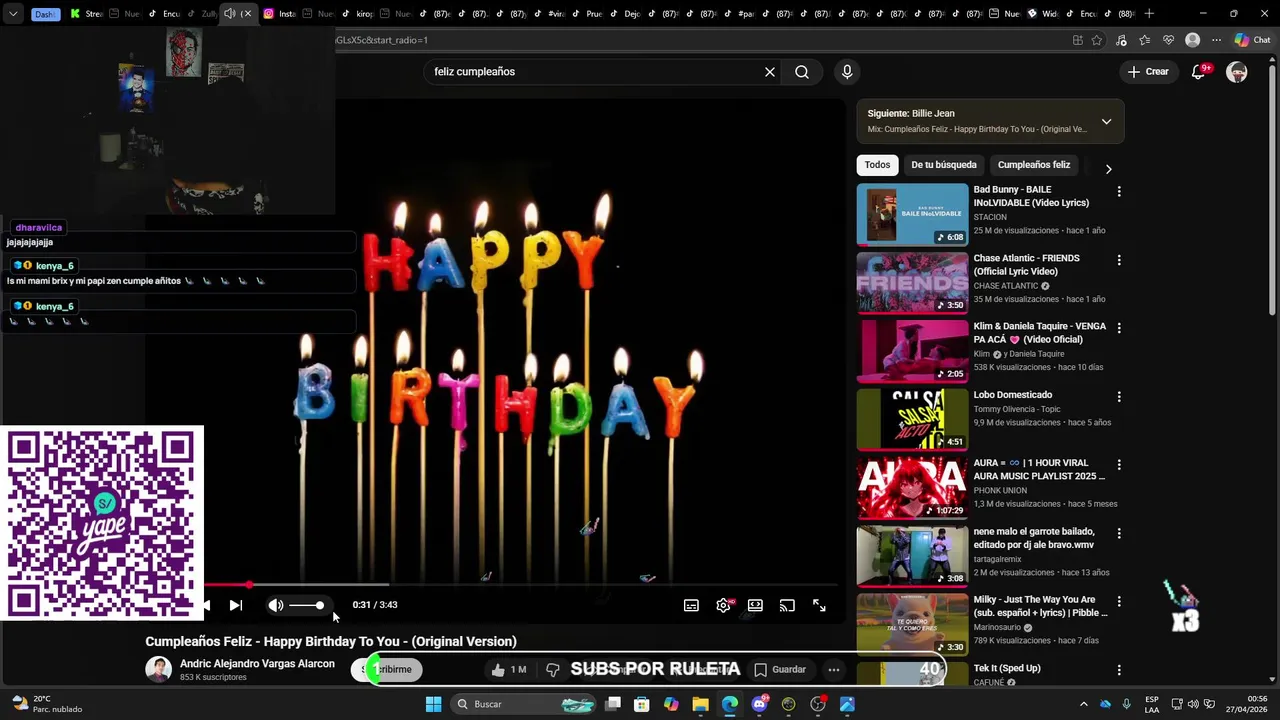Add page to favorites with the star icon
1280x720 pixels.
1097,40
